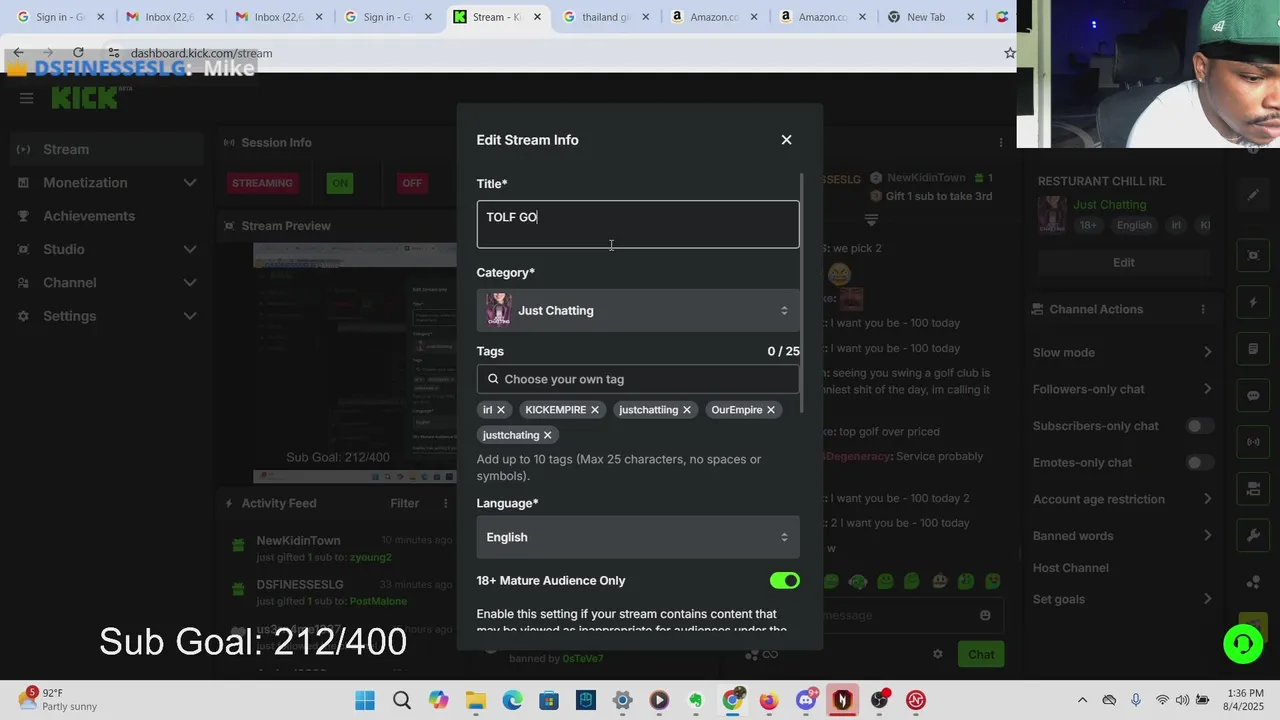1280x720 pixels.
Task: Remove the justtchating tag
Action: coord(548,435)
